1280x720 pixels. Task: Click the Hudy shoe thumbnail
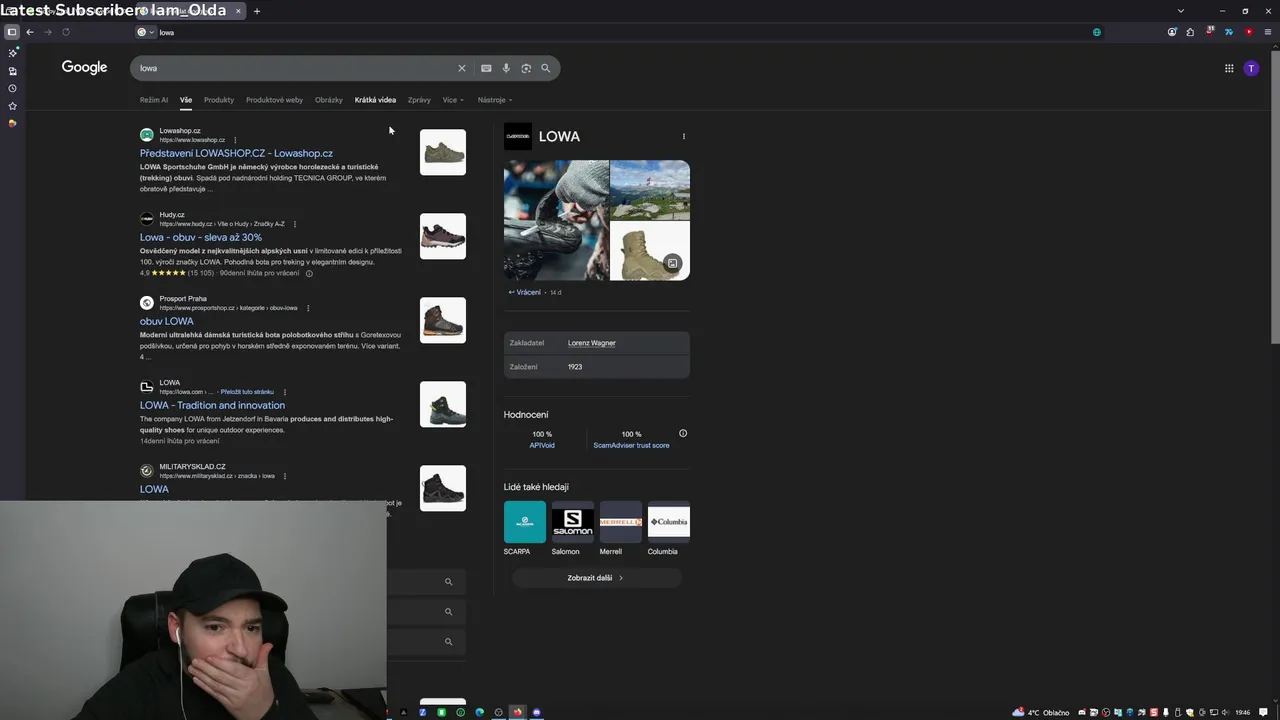click(443, 236)
